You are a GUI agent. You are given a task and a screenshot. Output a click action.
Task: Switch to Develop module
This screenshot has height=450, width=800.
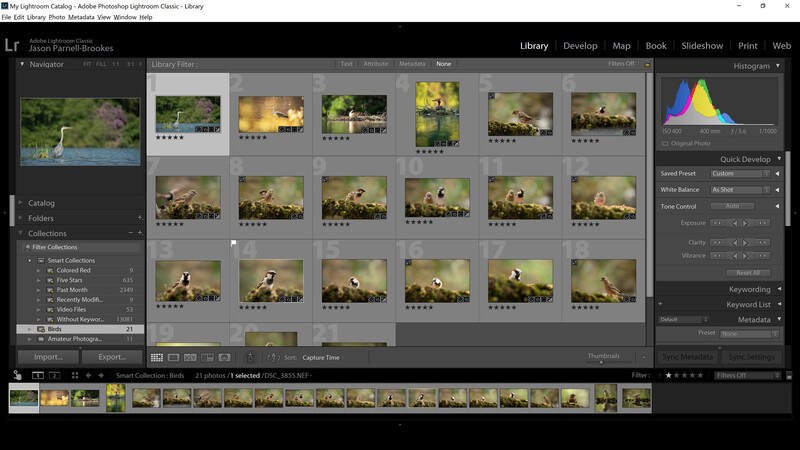580,46
